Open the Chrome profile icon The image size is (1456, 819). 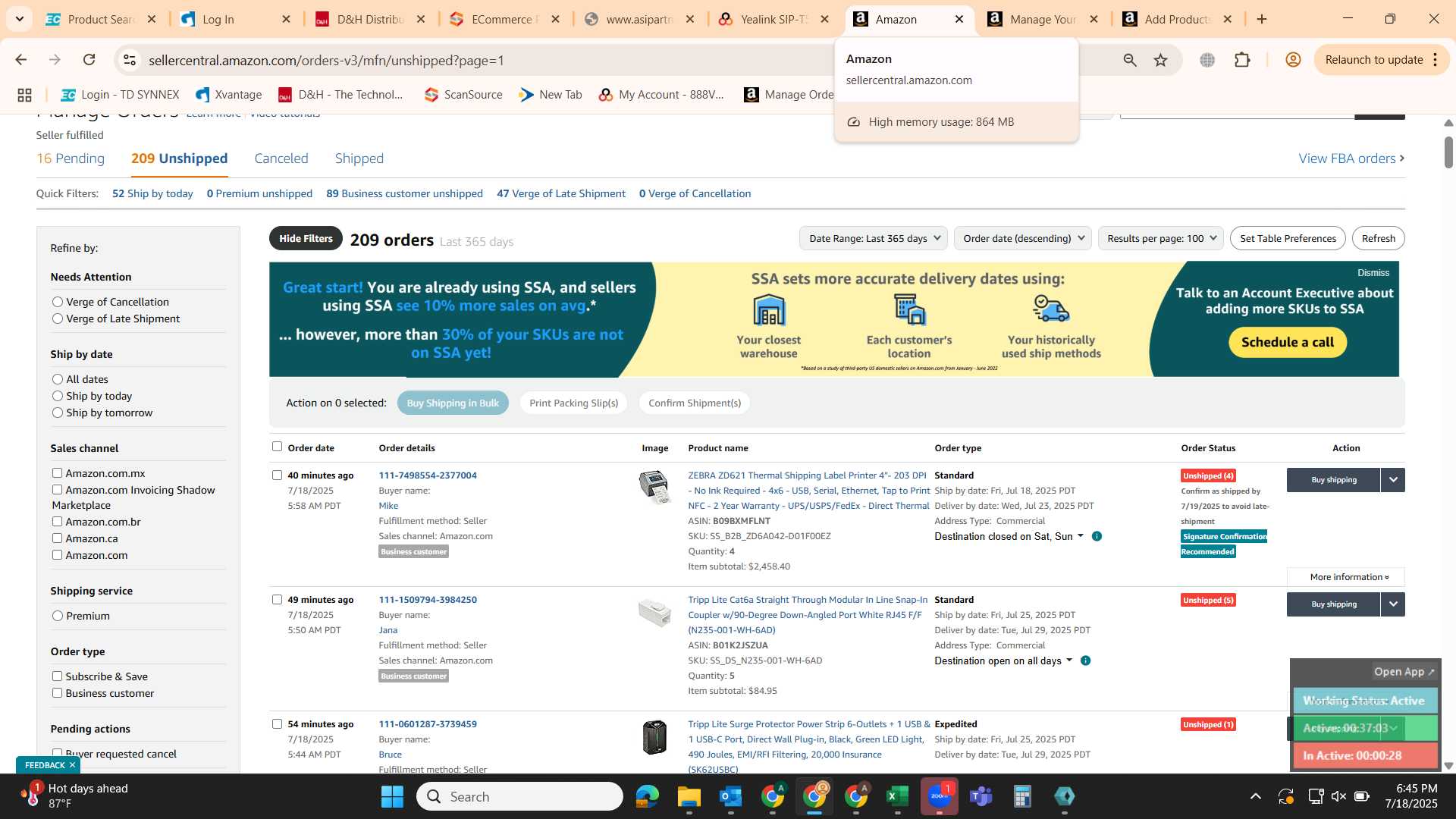[1294, 60]
